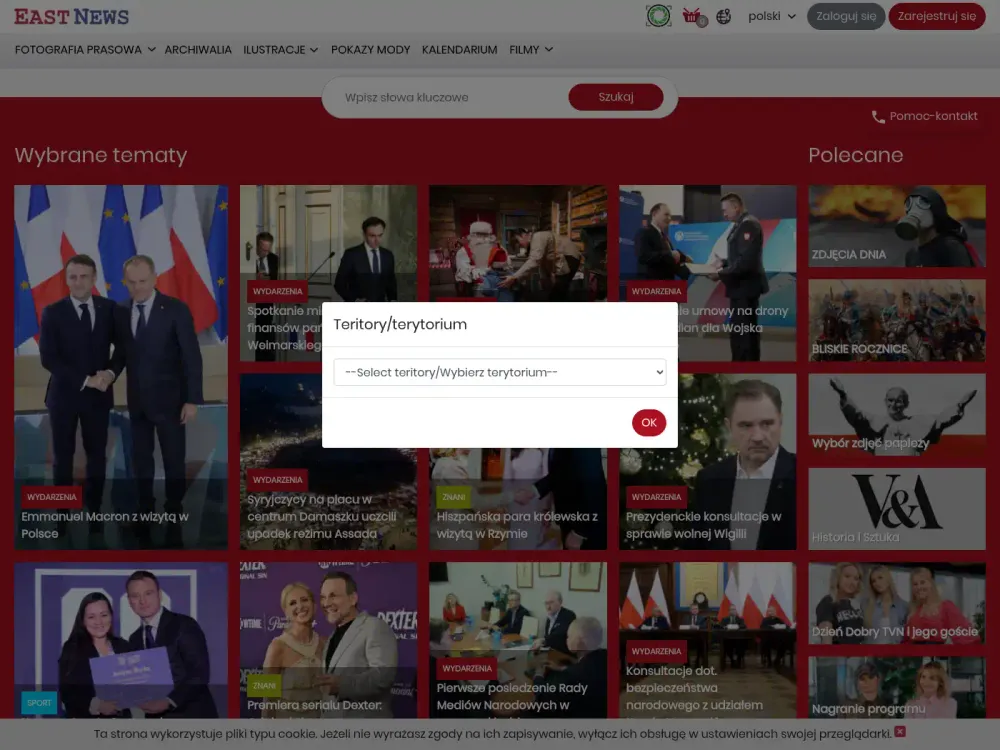Open the Pokazy Mody menu item
Image resolution: width=1000 pixels, height=750 pixels.
(x=370, y=49)
